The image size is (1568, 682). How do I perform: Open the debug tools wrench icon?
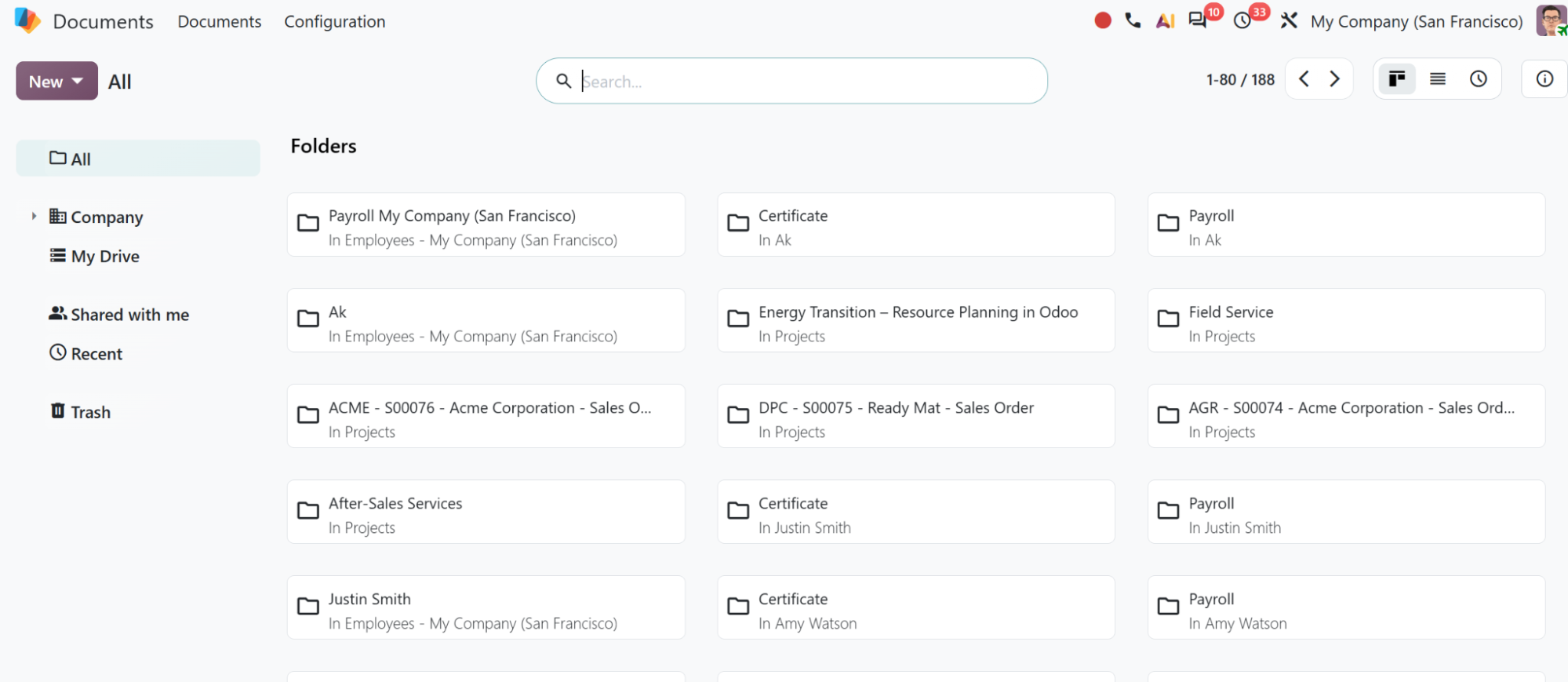[1289, 20]
